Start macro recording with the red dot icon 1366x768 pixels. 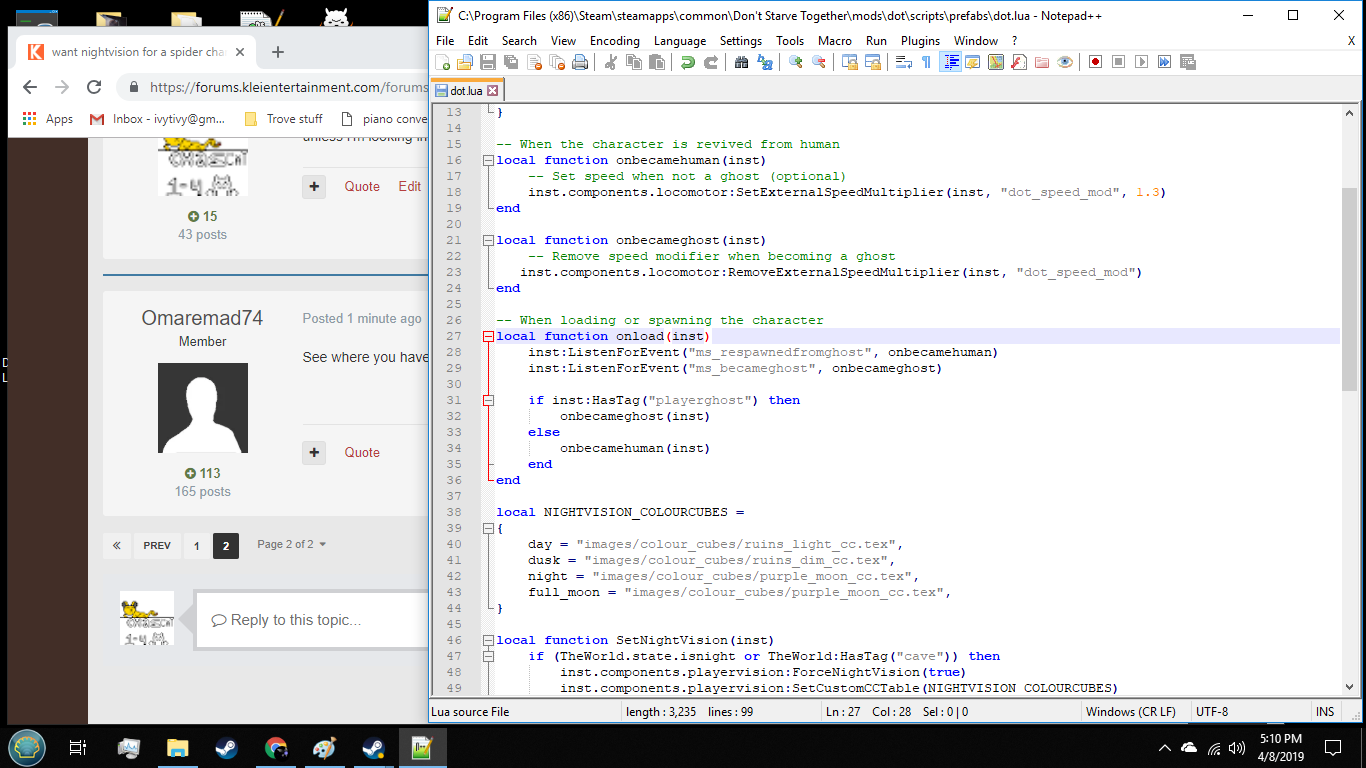pyautogui.click(x=1096, y=62)
